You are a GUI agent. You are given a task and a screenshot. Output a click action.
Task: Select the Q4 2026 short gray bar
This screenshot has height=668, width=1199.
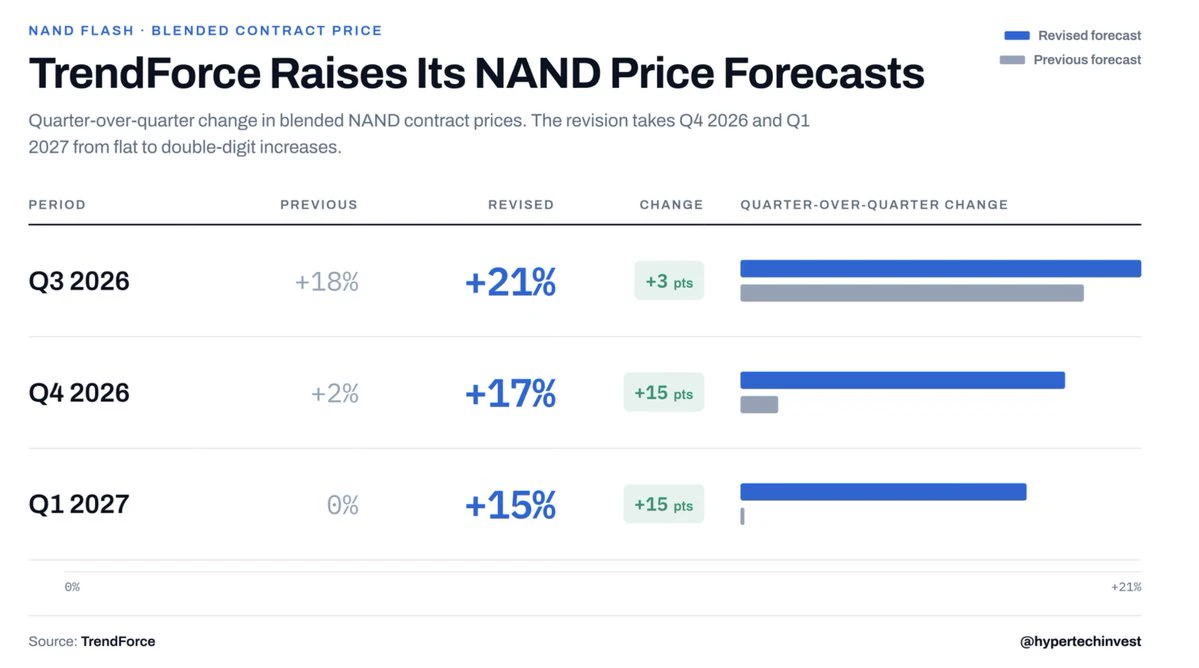[x=759, y=404]
